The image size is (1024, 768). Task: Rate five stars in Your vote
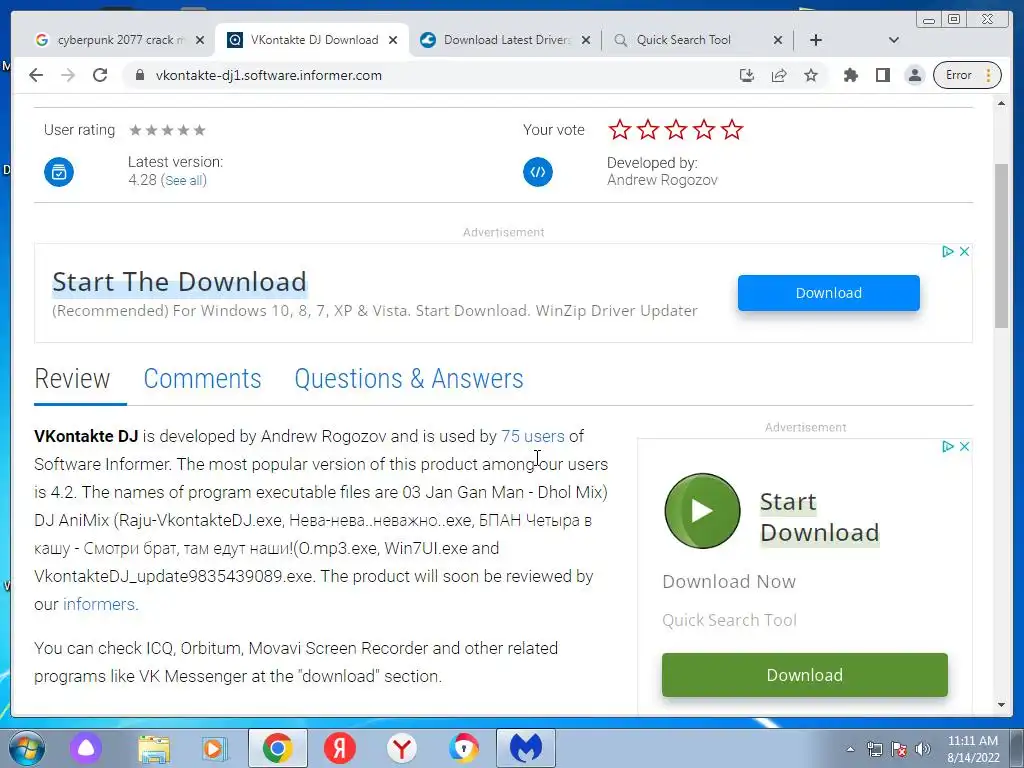click(x=732, y=129)
